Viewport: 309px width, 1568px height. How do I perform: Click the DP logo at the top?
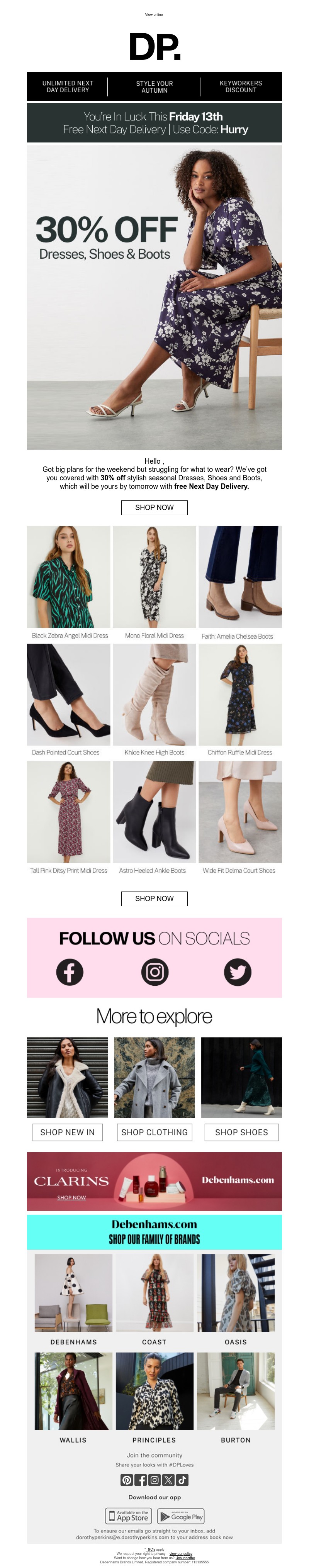click(155, 47)
